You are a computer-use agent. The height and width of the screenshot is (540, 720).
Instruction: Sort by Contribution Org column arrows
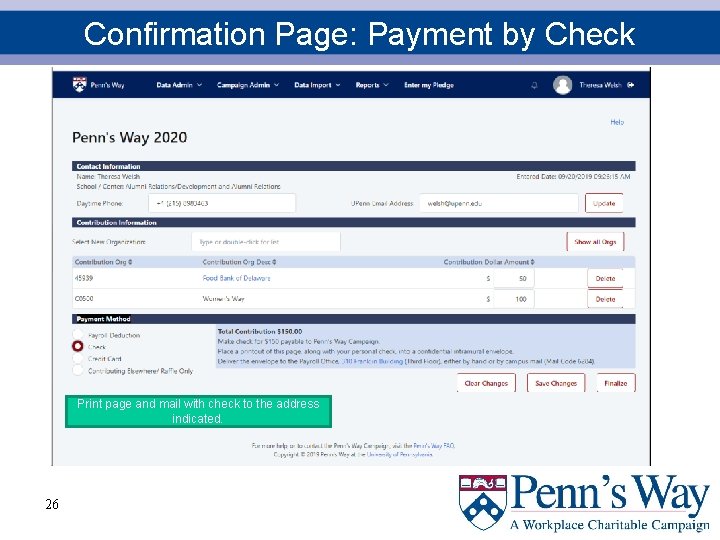coord(130,262)
